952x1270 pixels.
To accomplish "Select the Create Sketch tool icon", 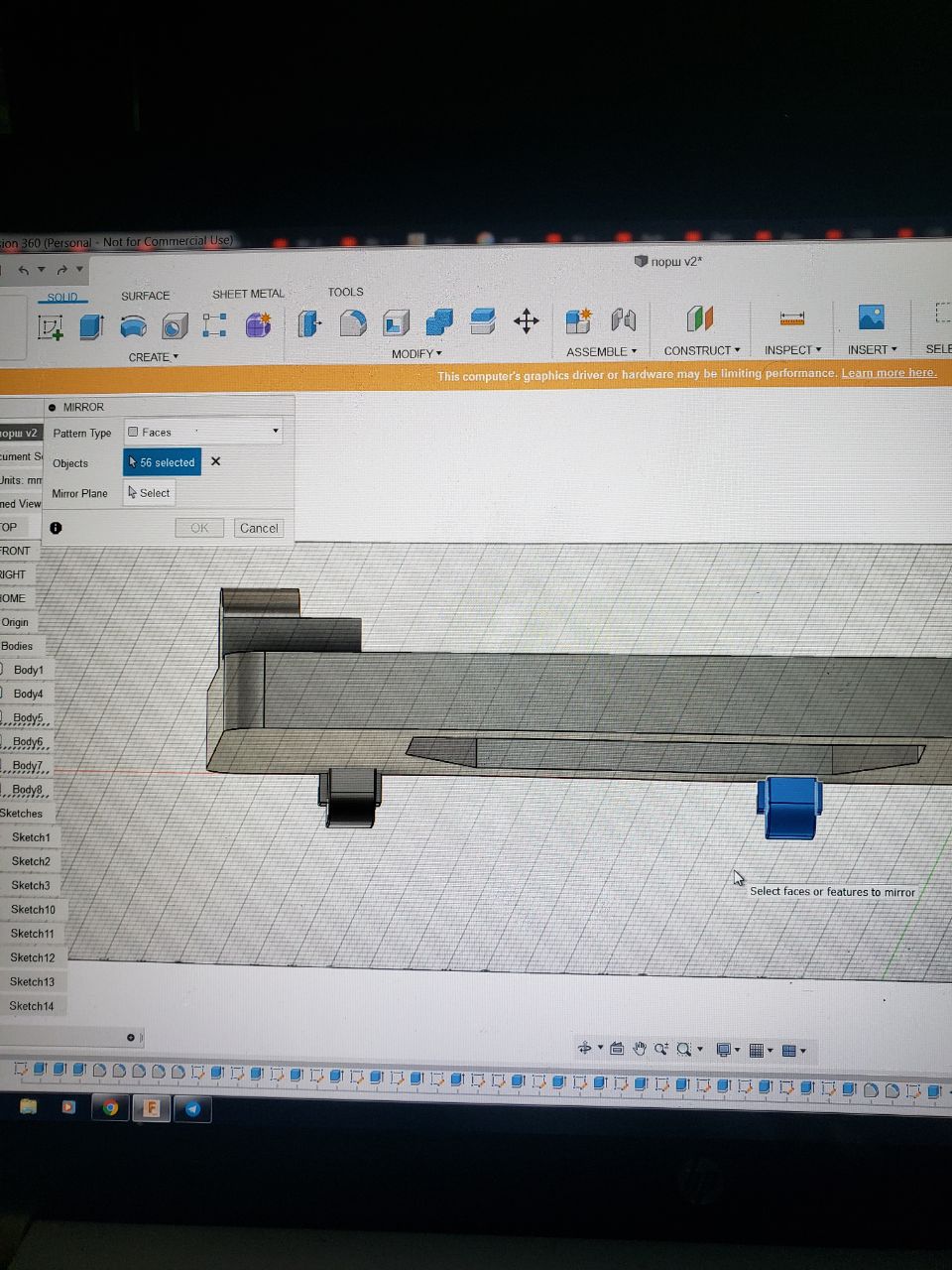I will [51, 327].
